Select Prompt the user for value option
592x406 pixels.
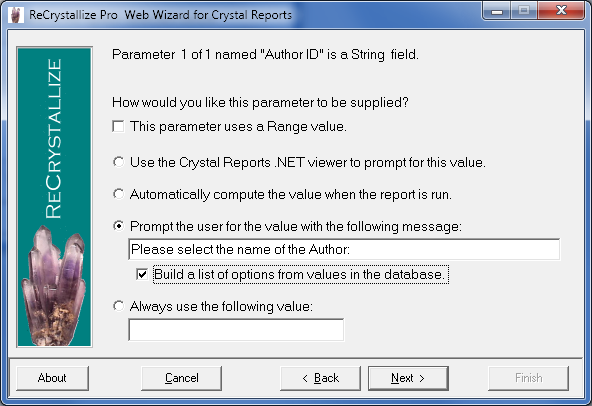click(119, 226)
